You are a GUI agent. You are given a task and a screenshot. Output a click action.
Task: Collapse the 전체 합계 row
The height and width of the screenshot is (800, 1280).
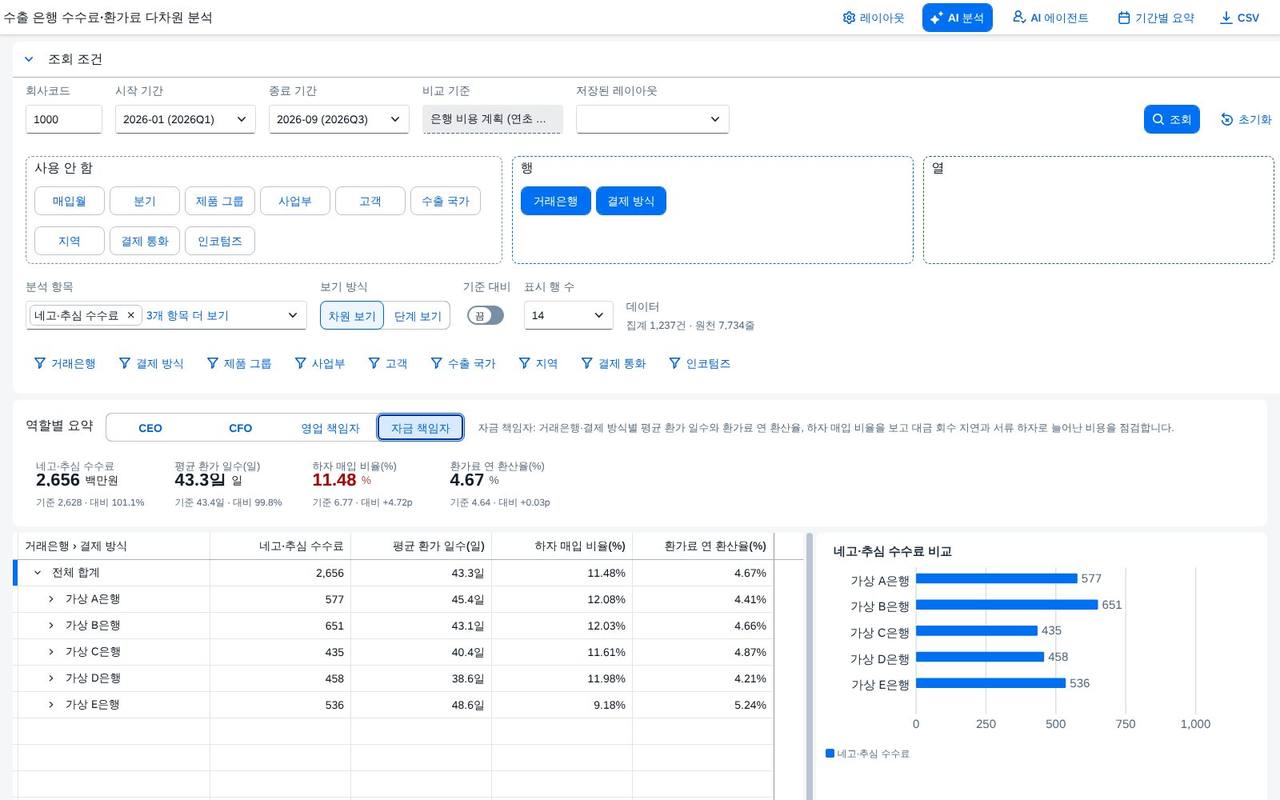point(38,573)
